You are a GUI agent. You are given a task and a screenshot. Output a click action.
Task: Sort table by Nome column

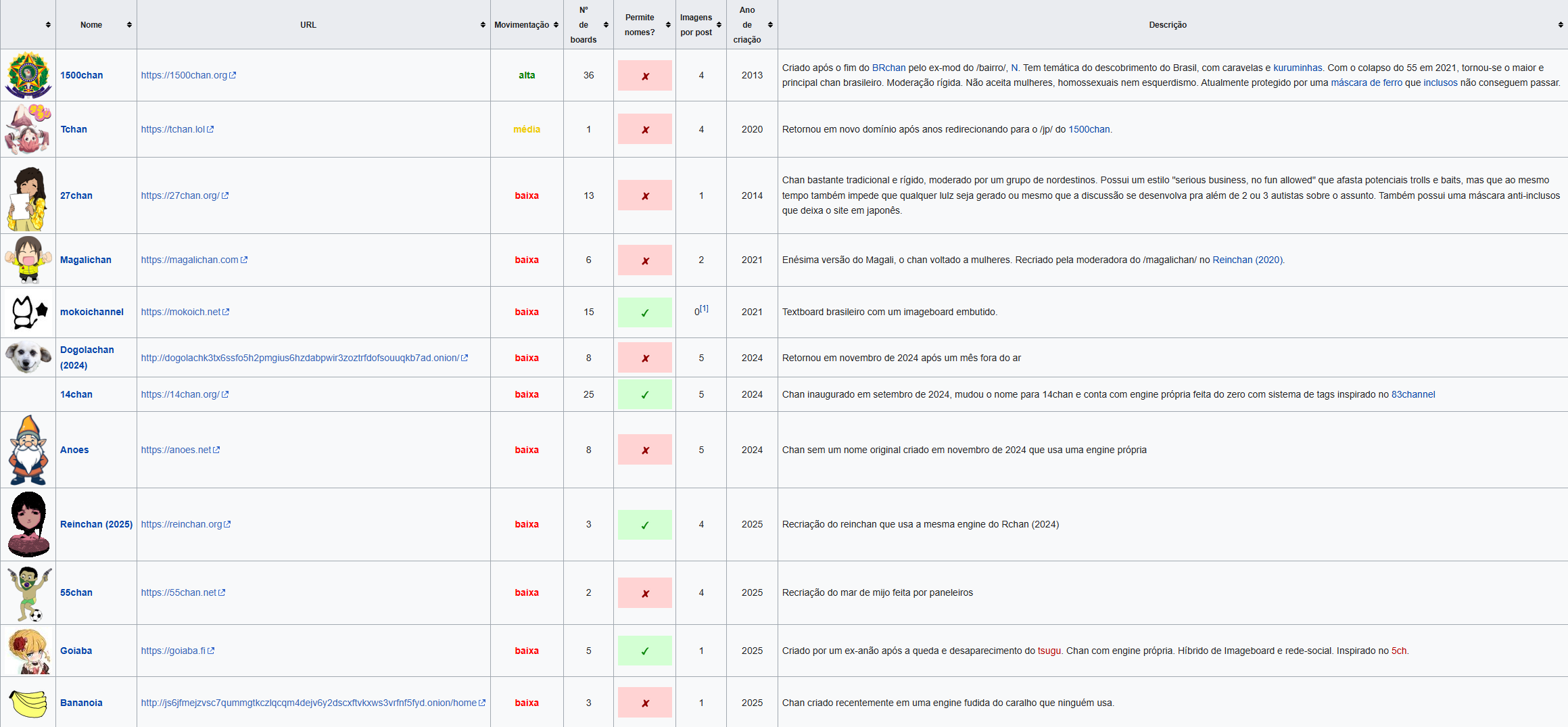click(129, 25)
